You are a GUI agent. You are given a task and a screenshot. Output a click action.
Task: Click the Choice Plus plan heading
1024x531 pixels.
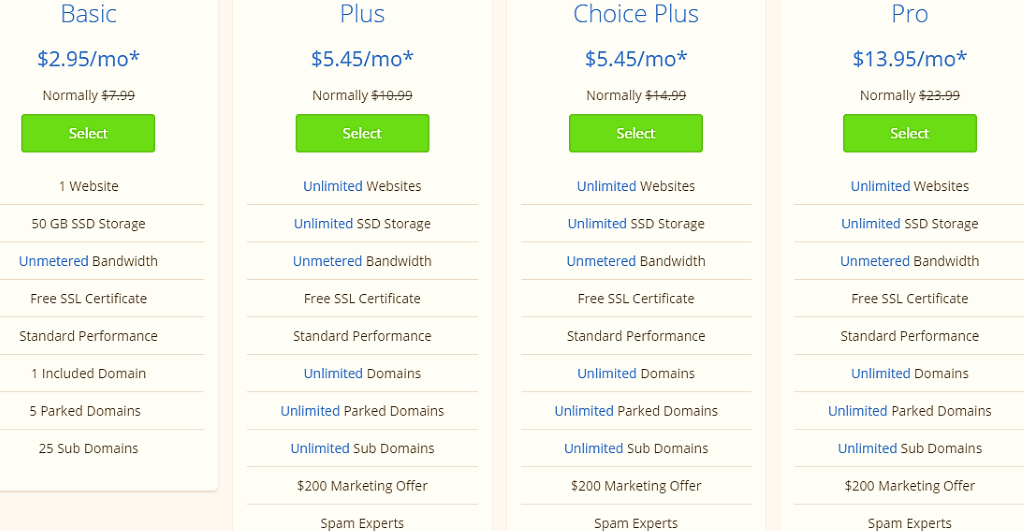click(636, 14)
